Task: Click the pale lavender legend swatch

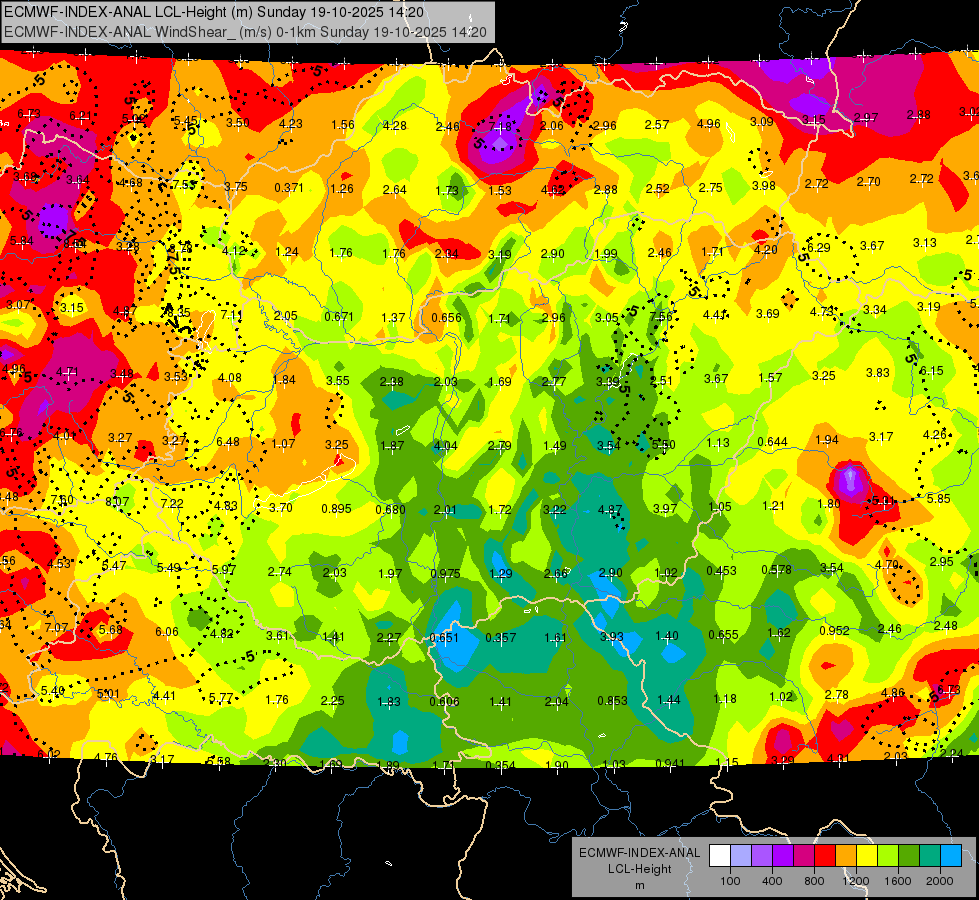Action: coord(741,856)
